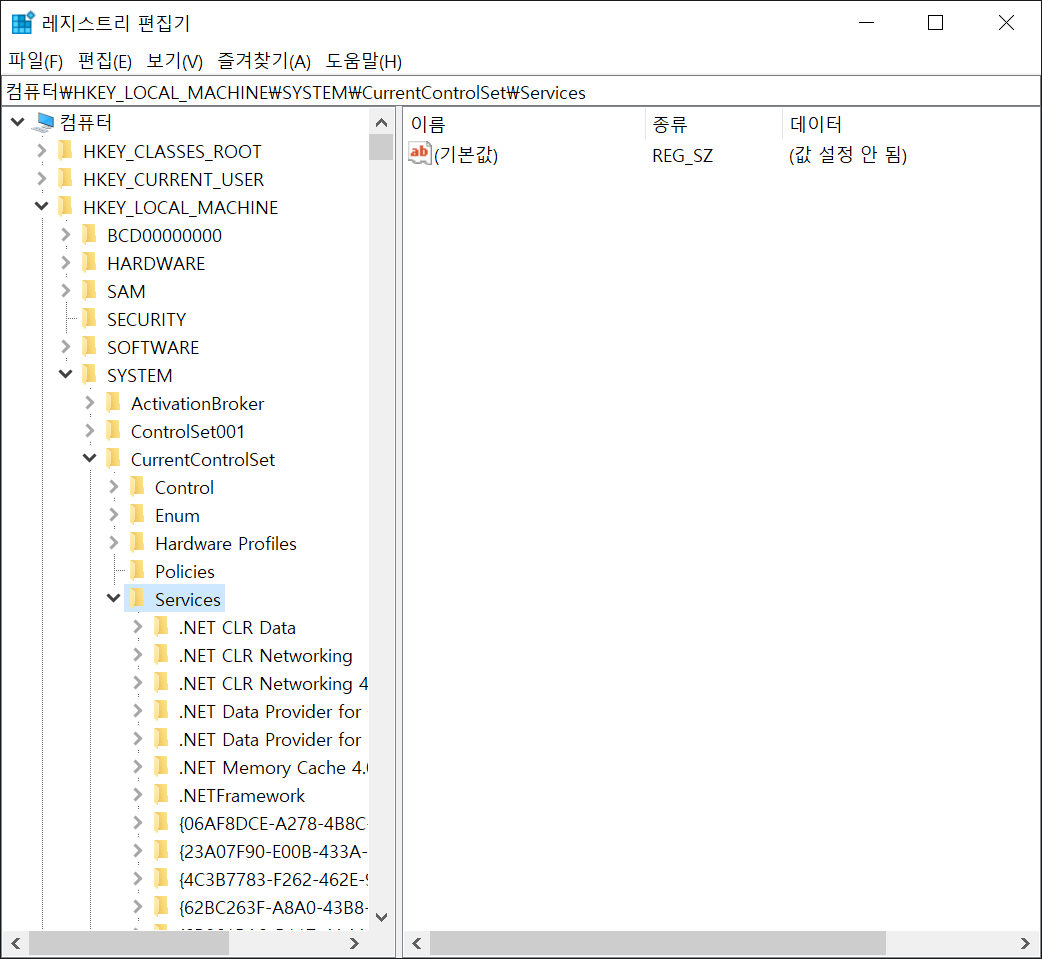Select the .NET CLR Networking key
The width and height of the screenshot is (1042, 959).
pyautogui.click(x=265, y=655)
